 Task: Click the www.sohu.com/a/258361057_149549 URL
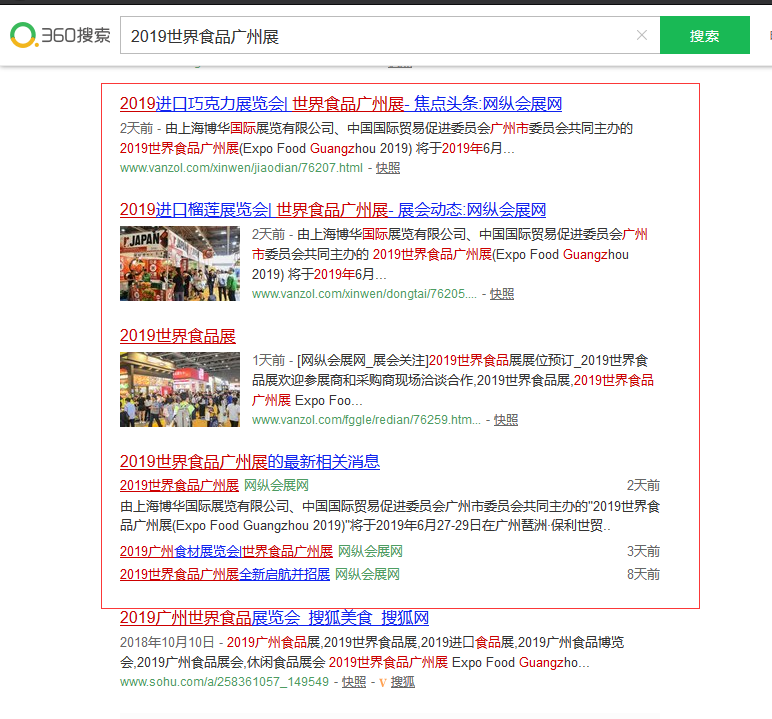coord(225,682)
